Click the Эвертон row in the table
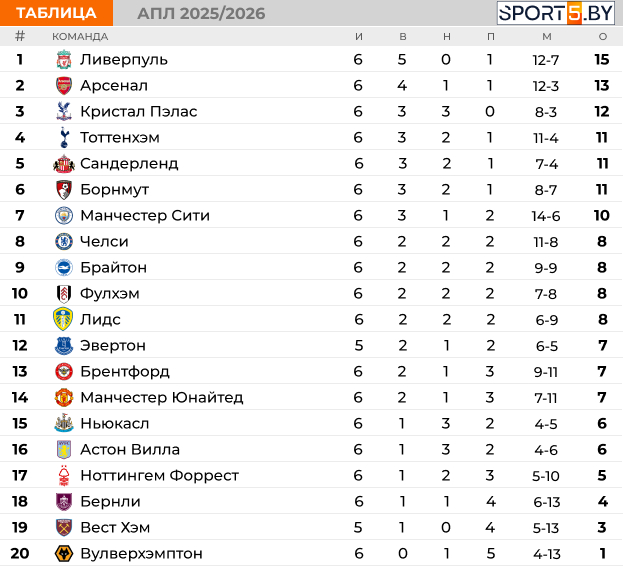Screen dimensions: 623x566 click(x=312, y=345)
